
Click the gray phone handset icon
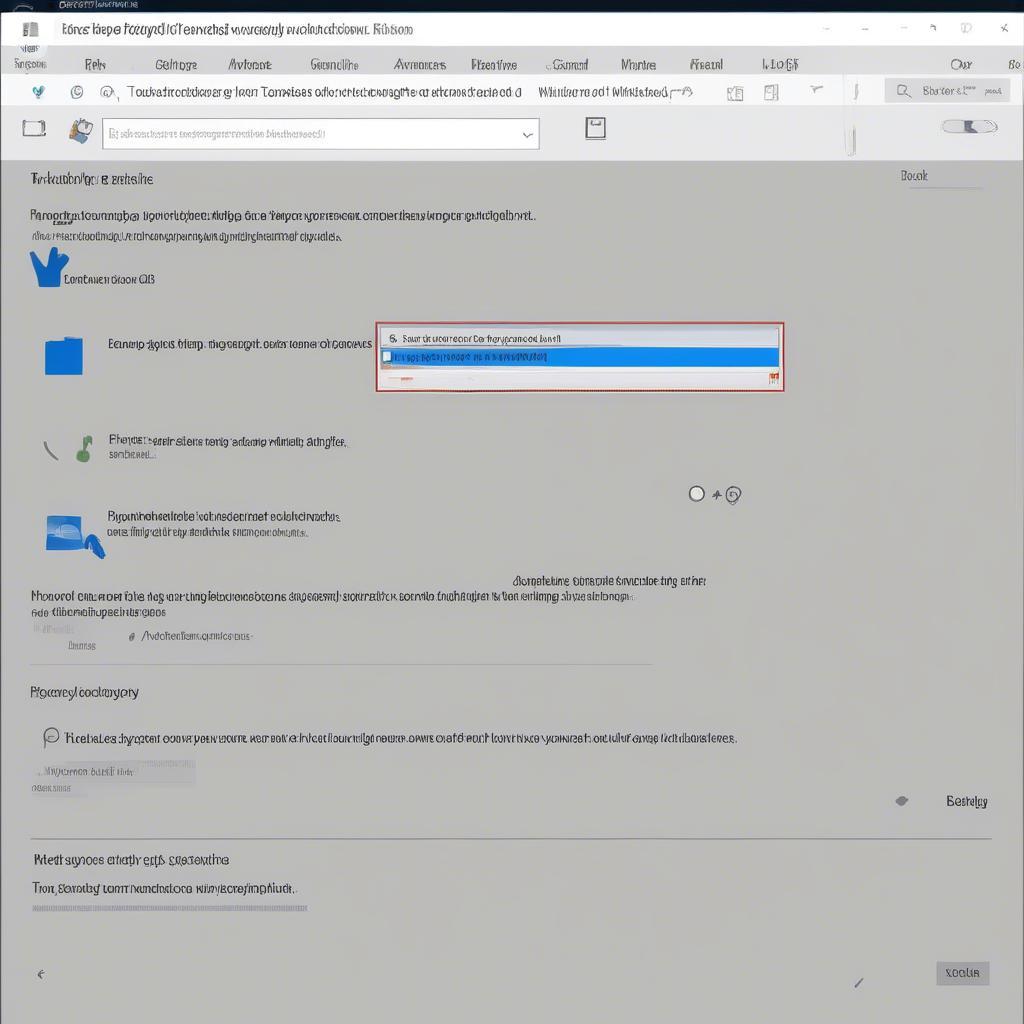point(51,451)
